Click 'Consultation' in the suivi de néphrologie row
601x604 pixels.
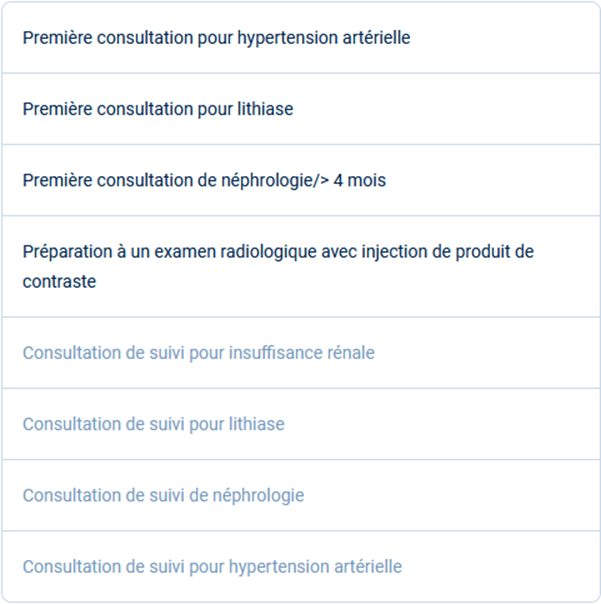(x=72, y=495)
